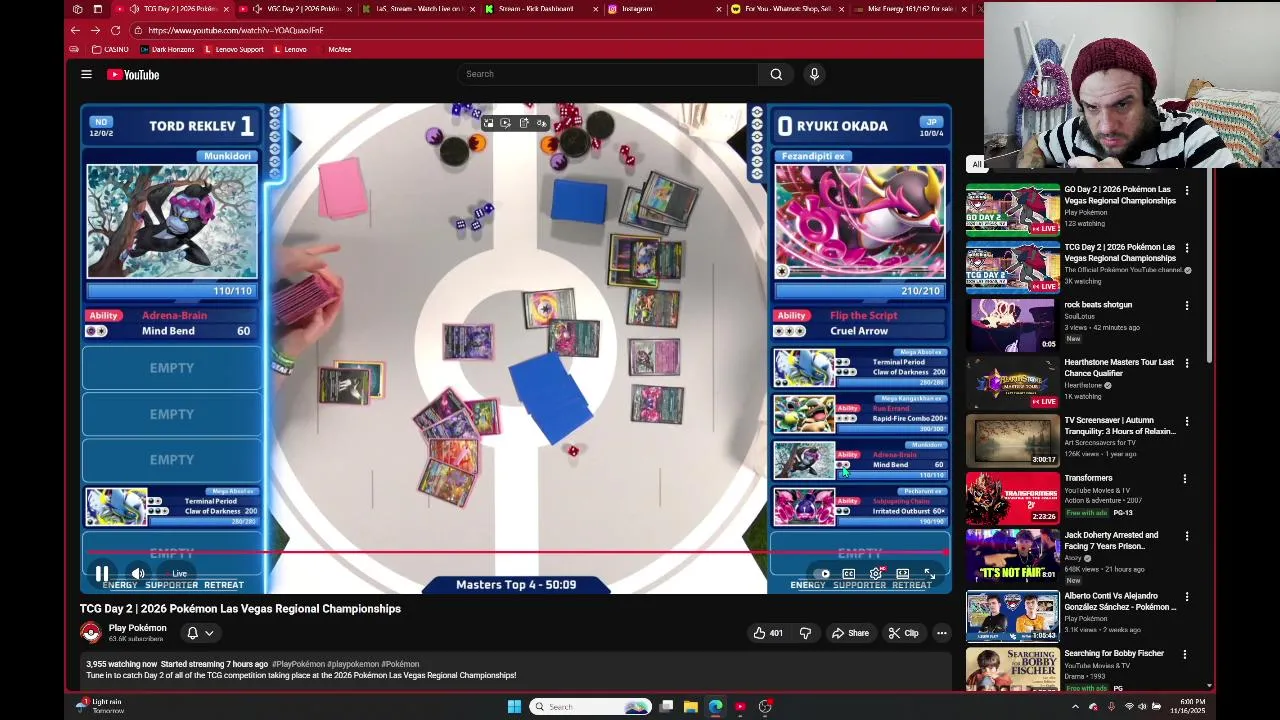Go to the YouTube home logo
1280x720 pixels.
coord(133,74)
